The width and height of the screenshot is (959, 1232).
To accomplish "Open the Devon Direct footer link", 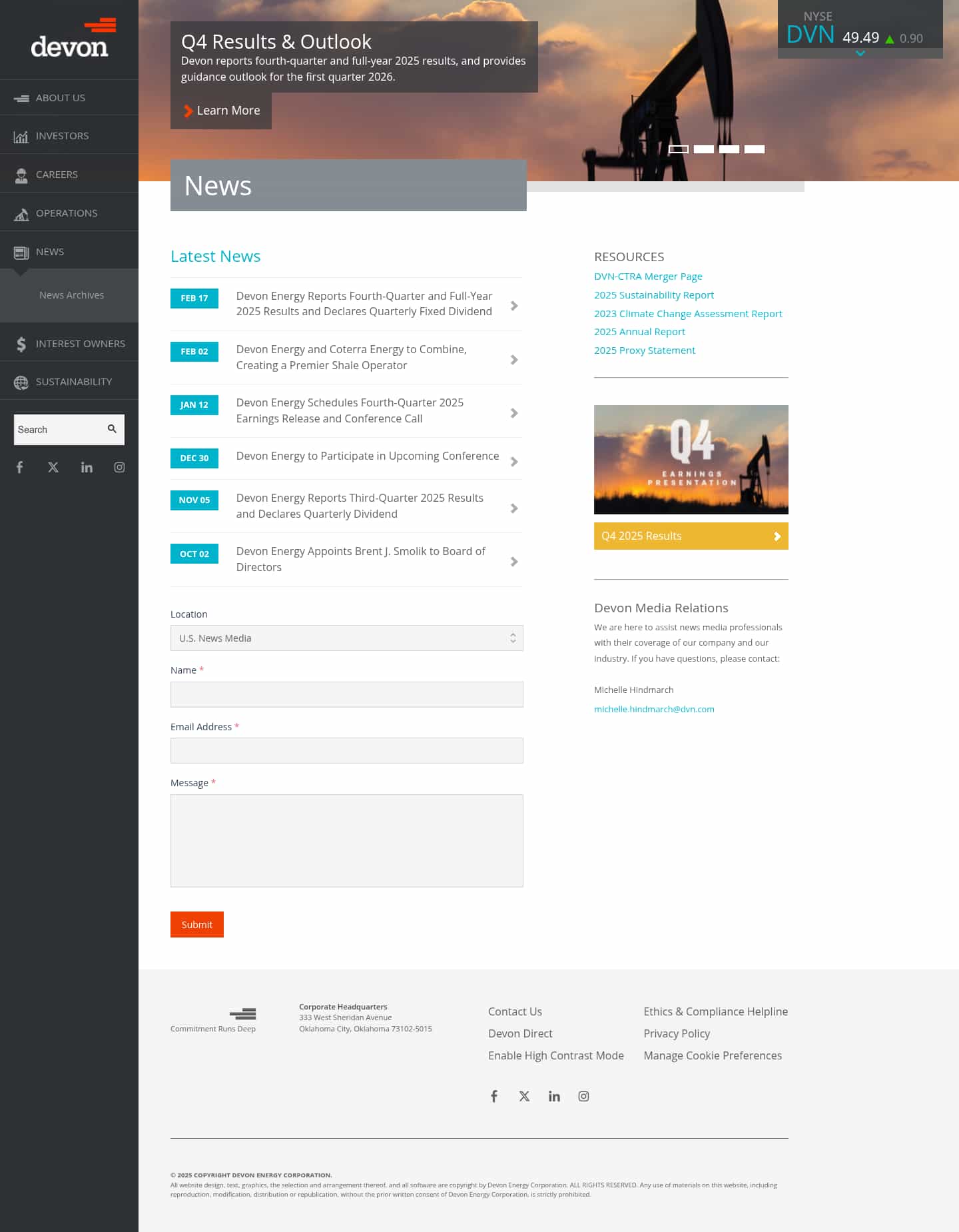I will [520, 1033].
